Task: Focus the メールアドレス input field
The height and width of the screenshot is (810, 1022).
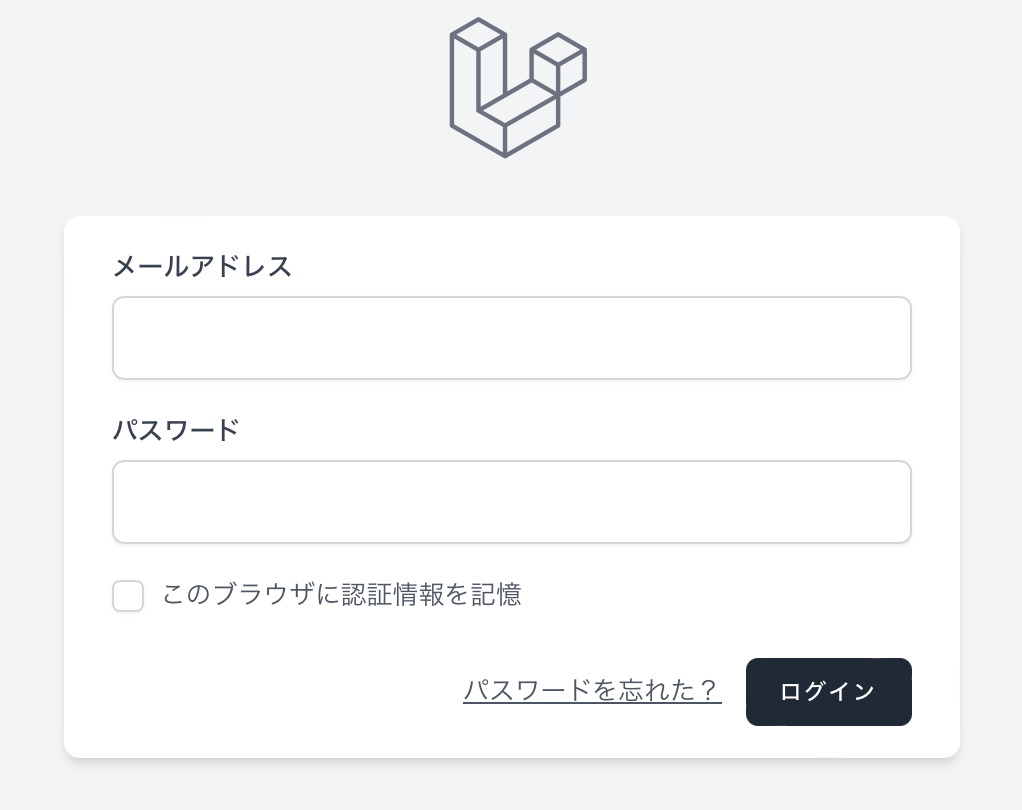Action: point(512,338)
